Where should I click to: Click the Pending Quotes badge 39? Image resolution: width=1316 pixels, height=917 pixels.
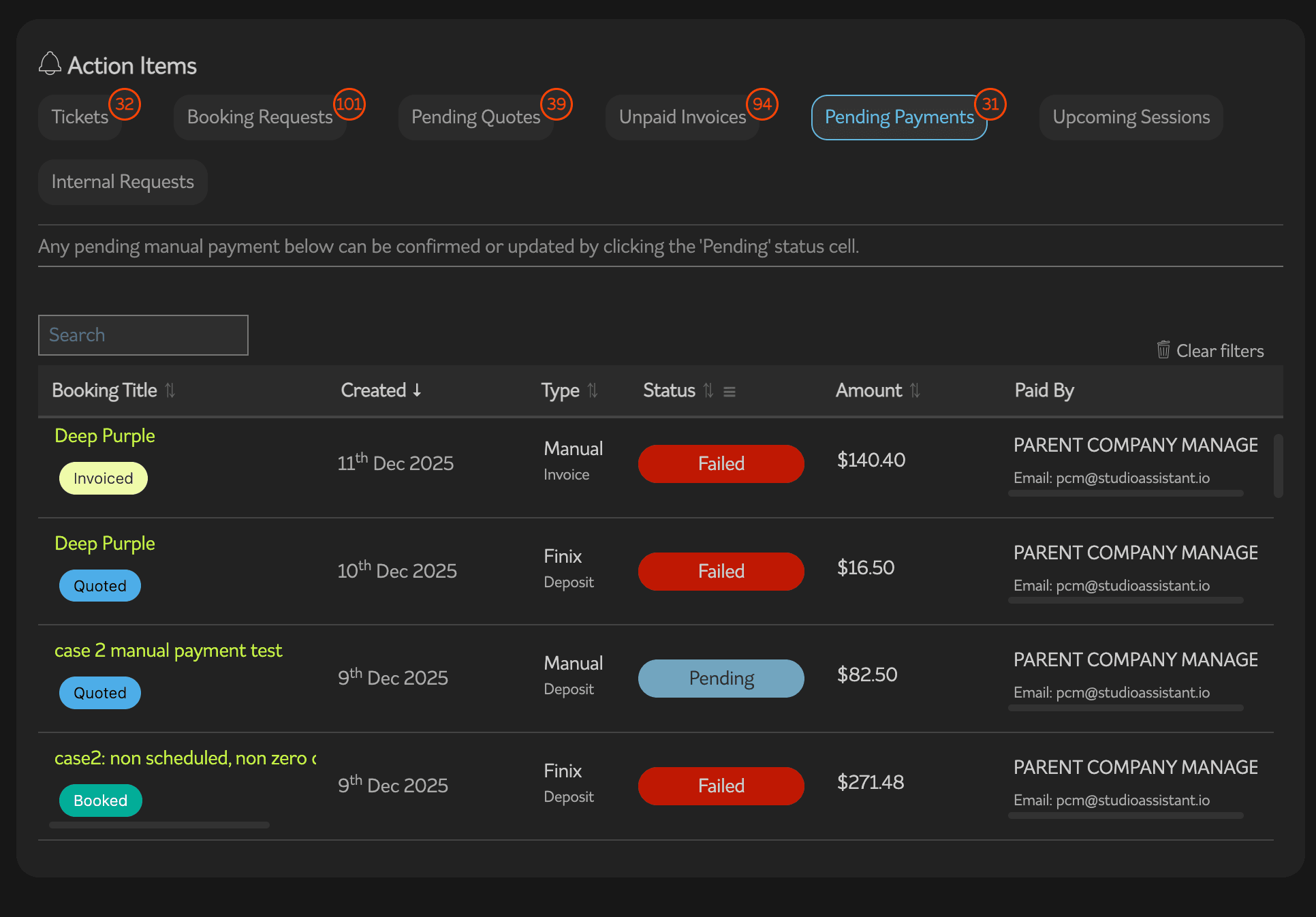[557, 104]
